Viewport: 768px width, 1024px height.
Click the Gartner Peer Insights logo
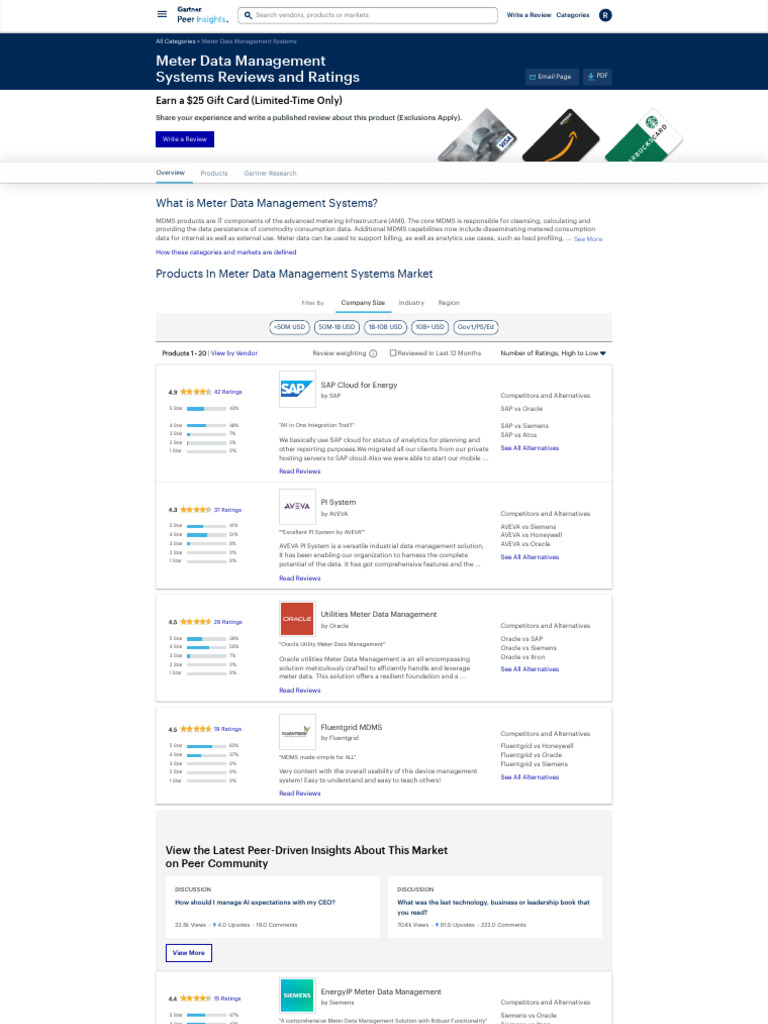pyautogui.click(x=202, y=14)
